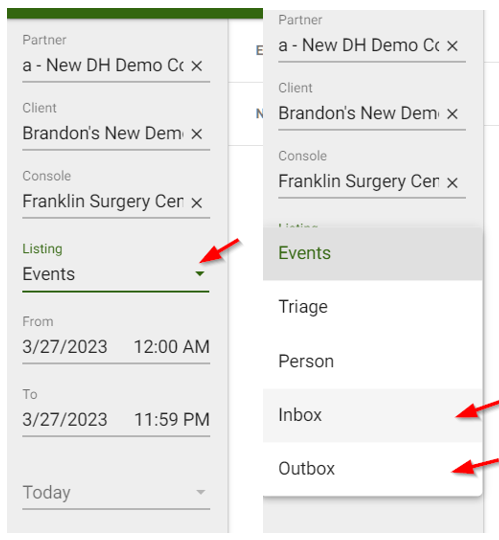Clear the Client field in left panel
The height and width of the screenshot is (540, 499).
197,134
